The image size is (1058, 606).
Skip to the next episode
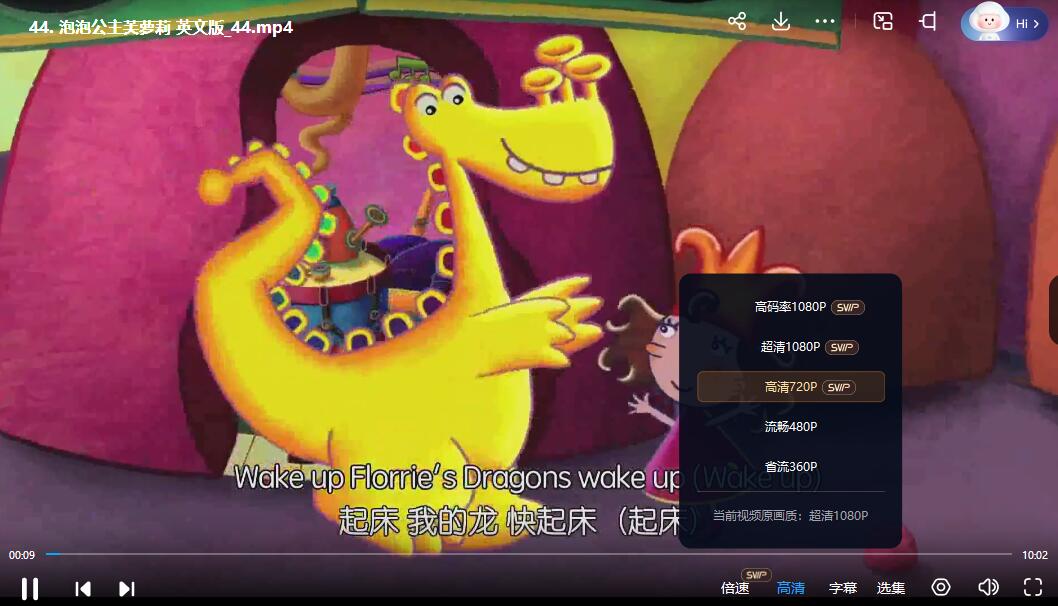(x=127, y=588)
